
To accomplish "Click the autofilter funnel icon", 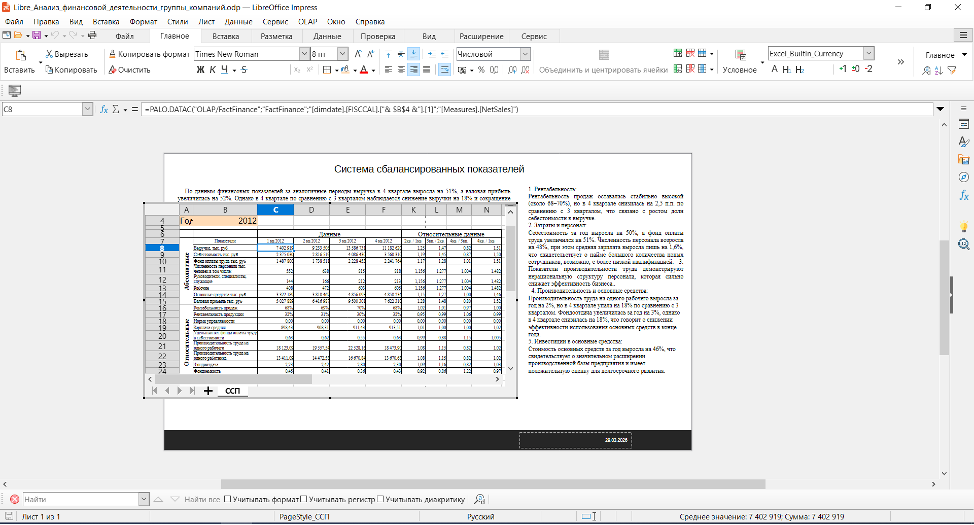I will [952, 70].
